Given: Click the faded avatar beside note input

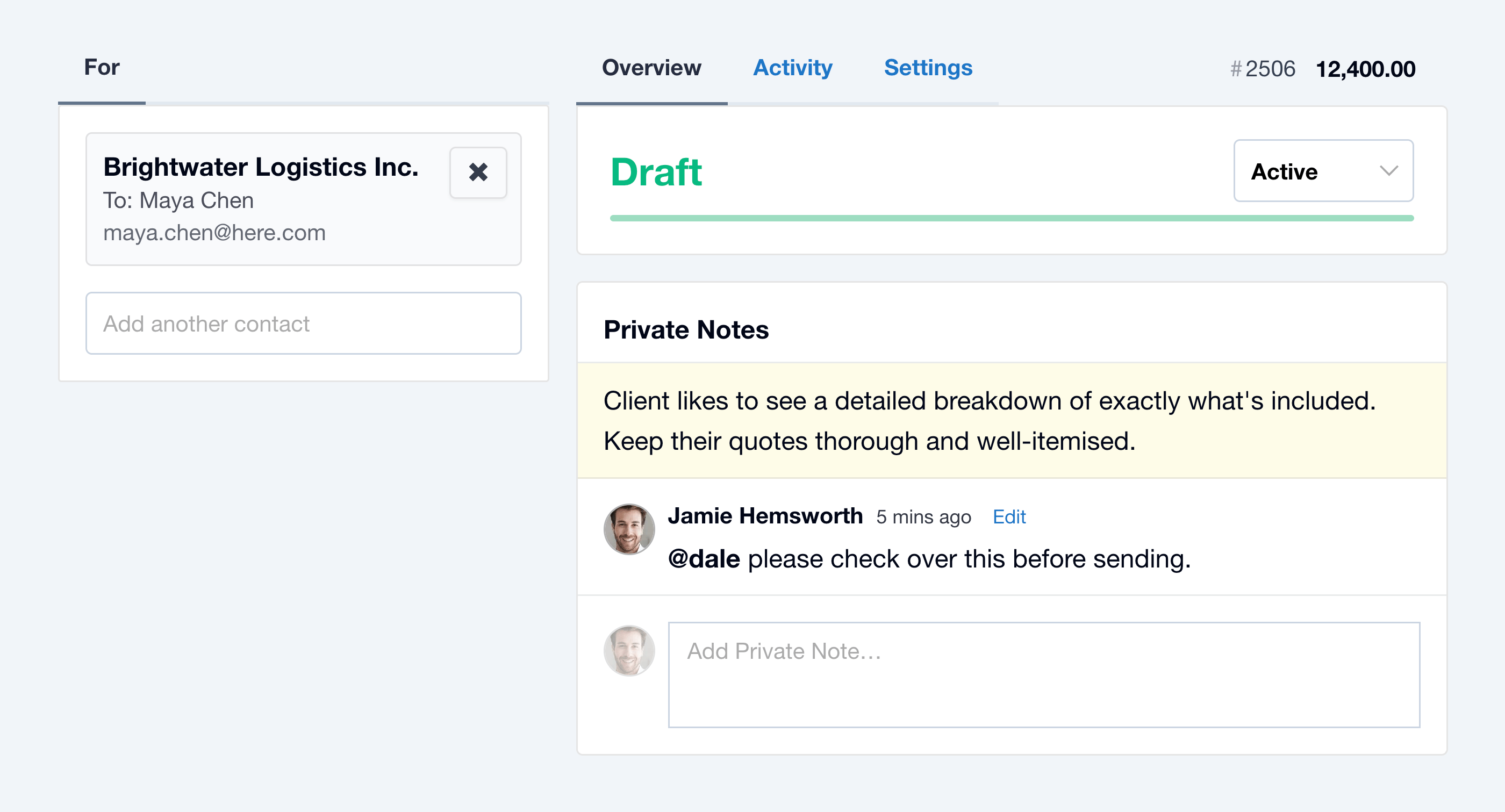Looking at the screenshot, I should [x=629, y=650].
